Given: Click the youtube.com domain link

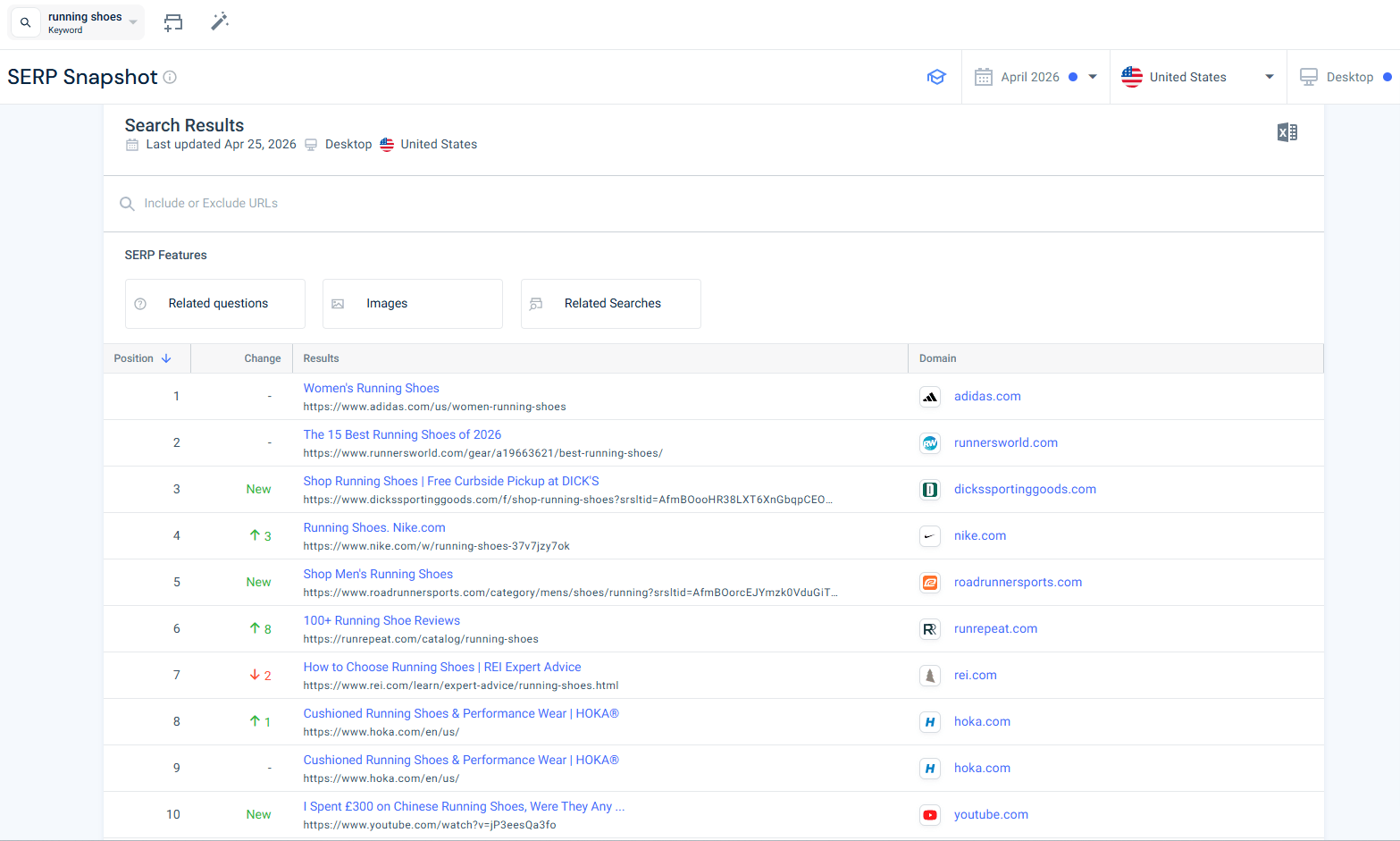Looking at the screenshot, I should [991, 814].
